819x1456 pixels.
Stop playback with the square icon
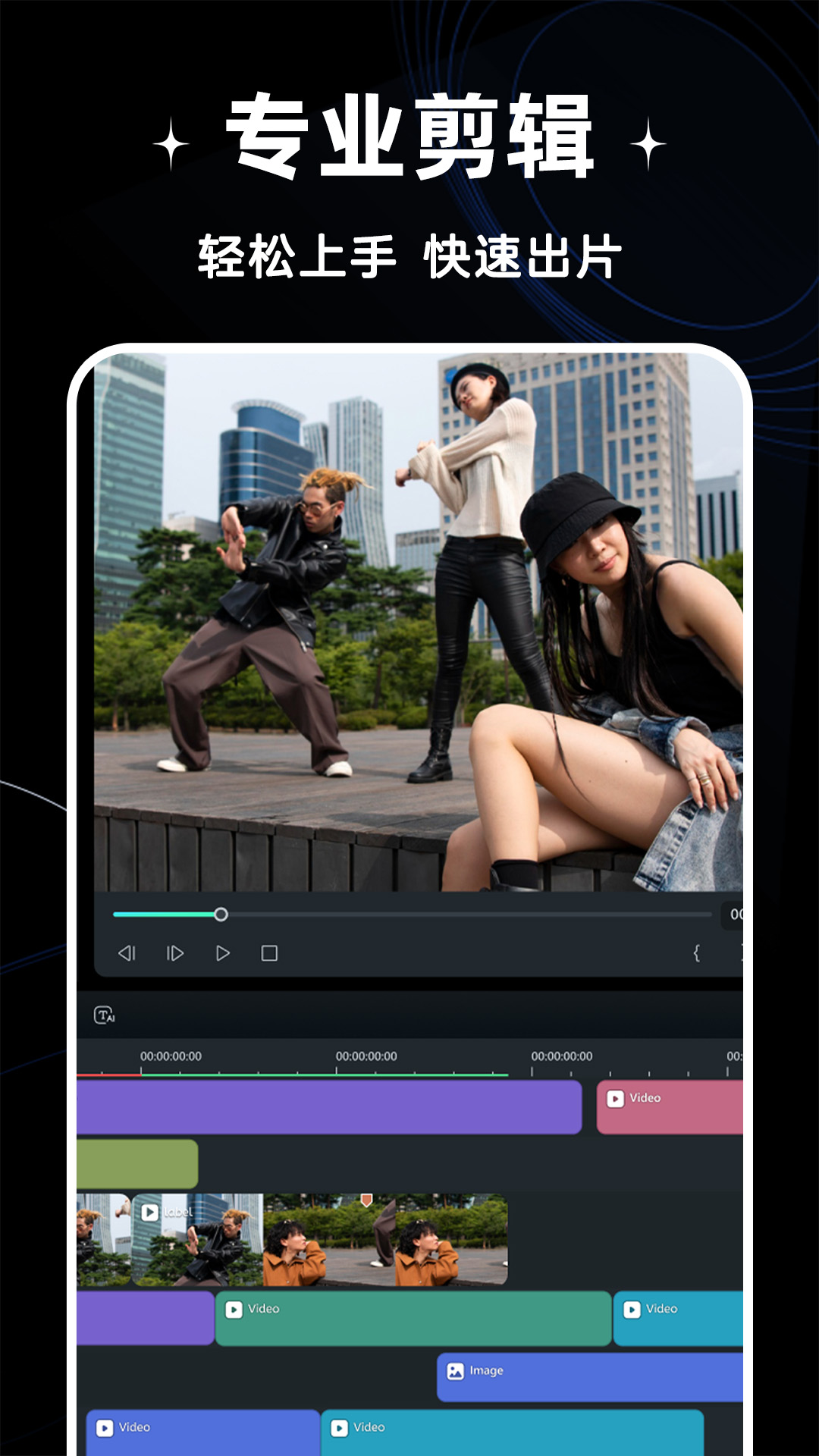coord(269,953)
